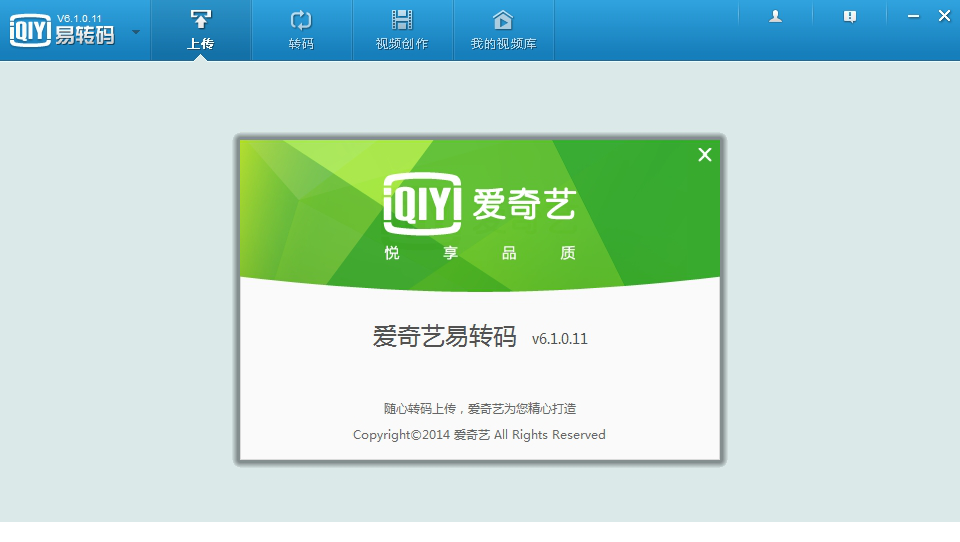Click the 爱奇艺易转码 product title
Screen dimensions: 960x542
(x=444, y=336)
